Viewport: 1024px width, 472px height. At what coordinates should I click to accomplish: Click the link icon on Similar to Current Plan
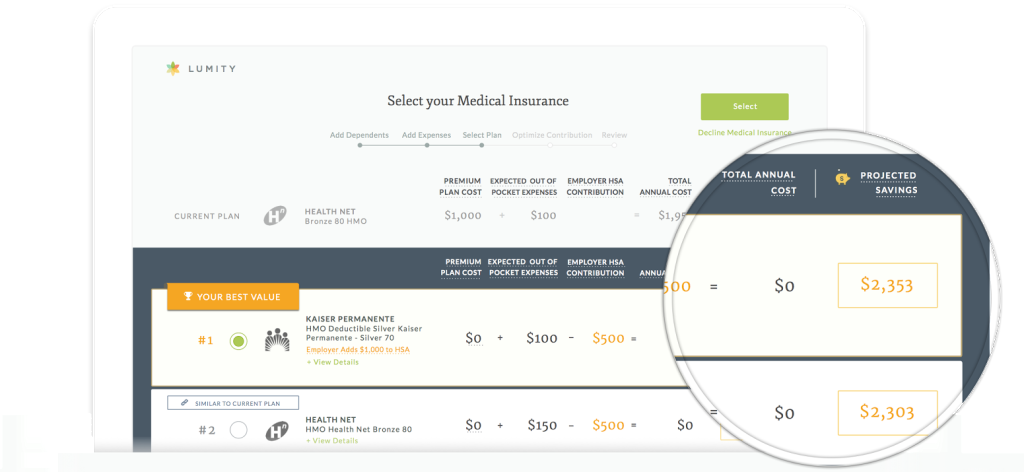[x=184, y=403]
